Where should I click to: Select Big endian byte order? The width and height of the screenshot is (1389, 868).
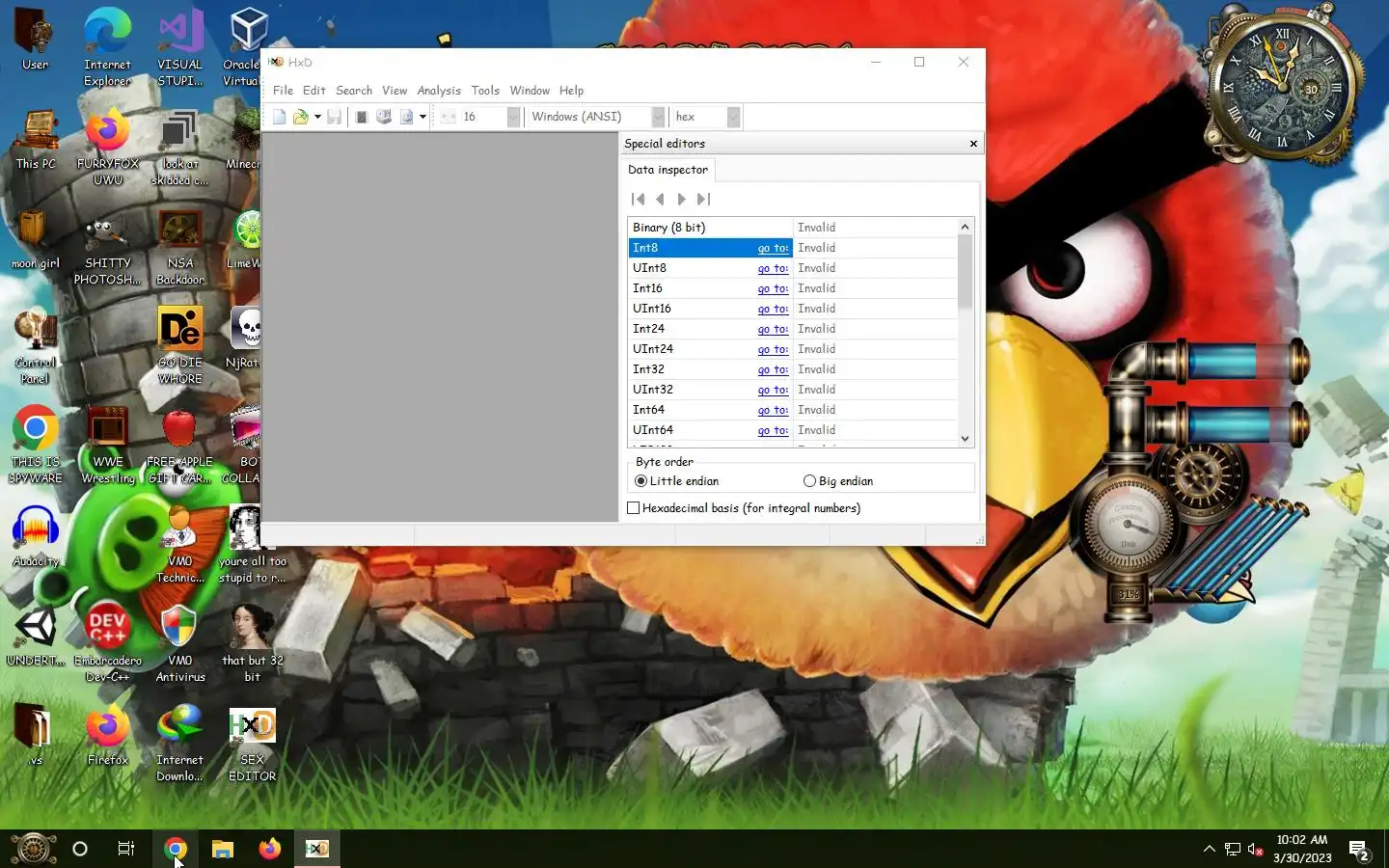click(838, 481)
